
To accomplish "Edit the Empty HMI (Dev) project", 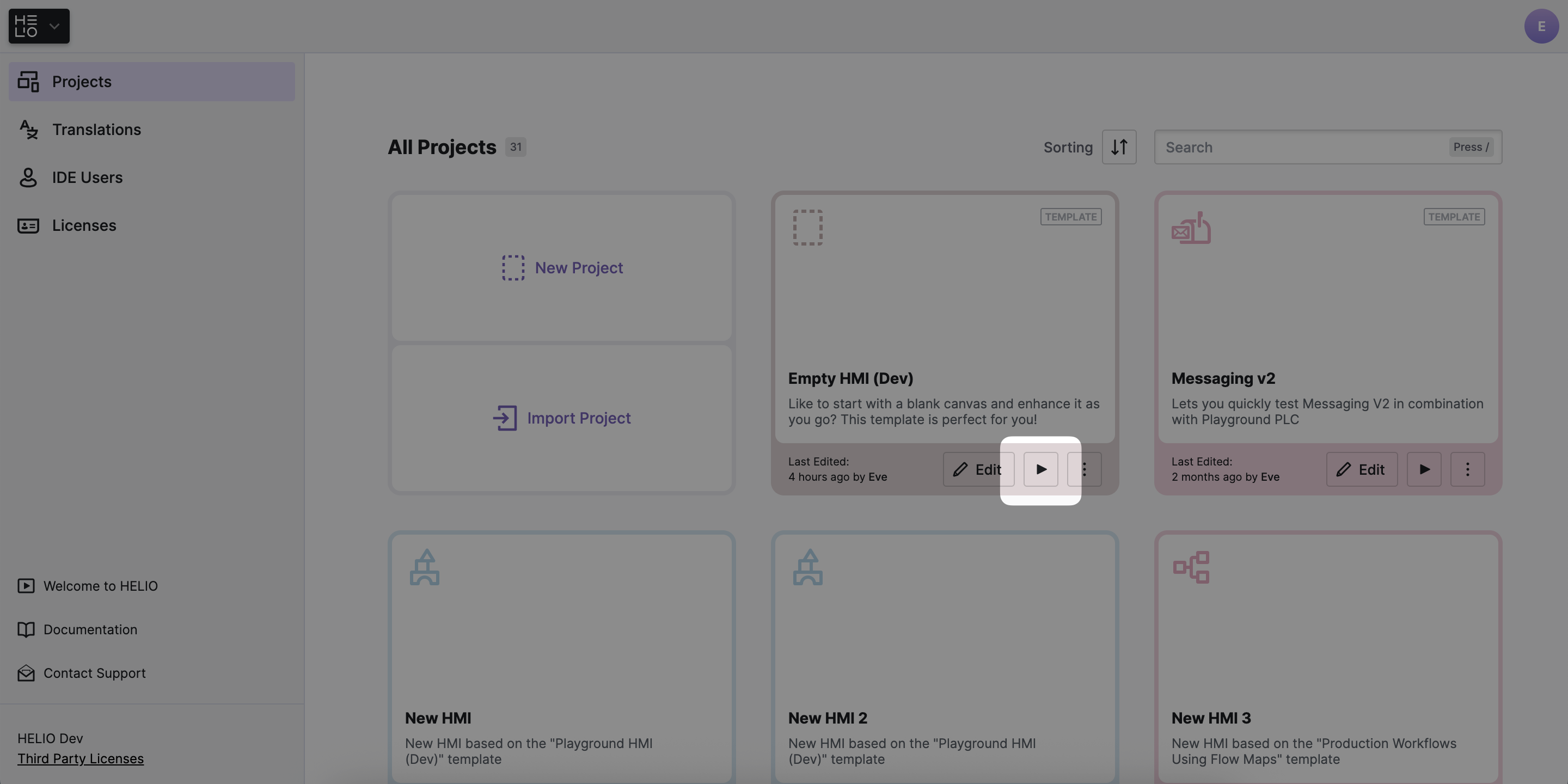I will click(x=978, y=469).
